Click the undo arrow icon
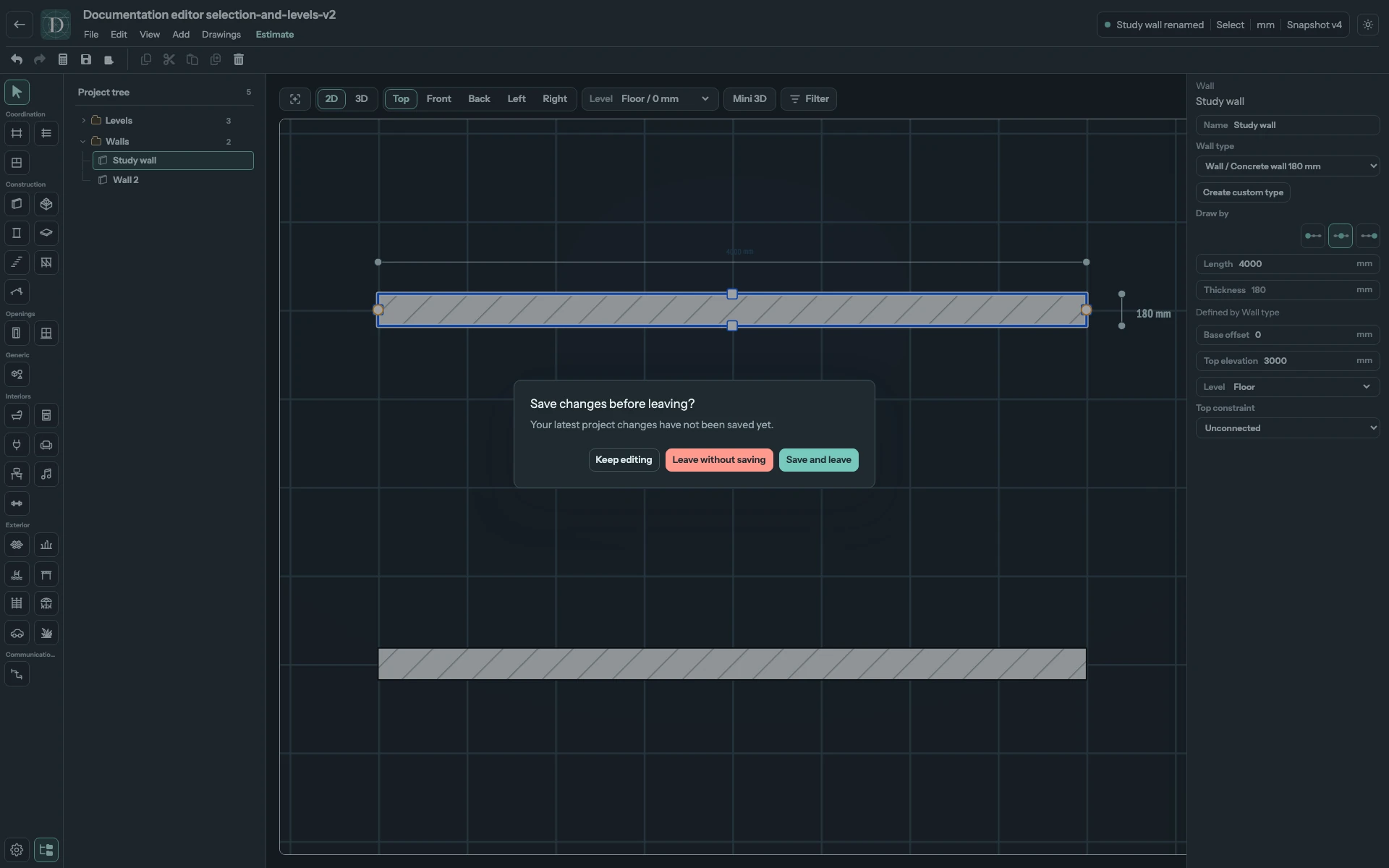This screenshot has width=1389, height=868. (x=17, y=59)
